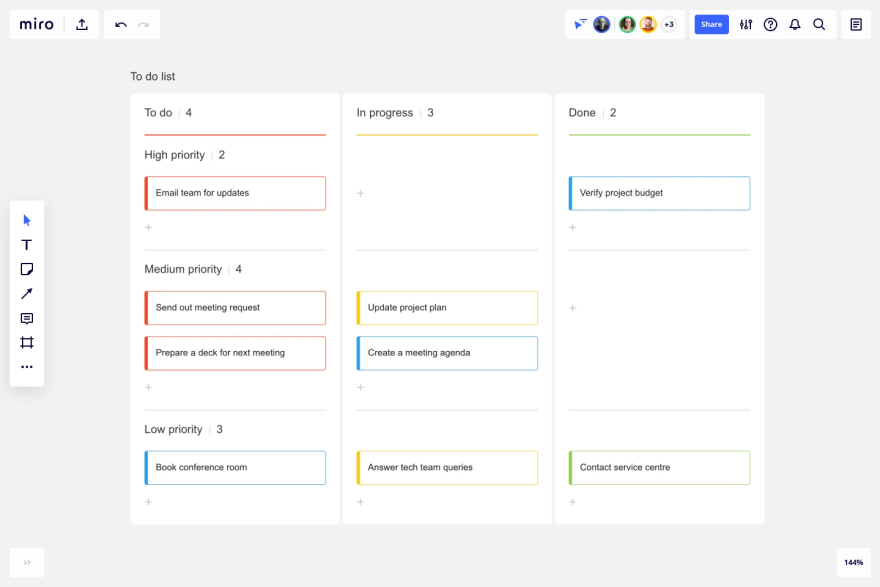Open the Email team for updates card
The image size is (880, 587).
235,193
